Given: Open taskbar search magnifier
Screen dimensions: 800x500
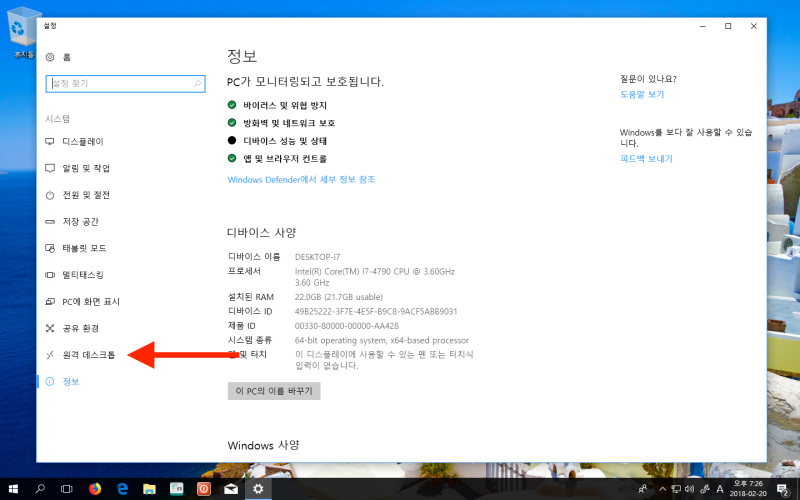Looking at the screenshot, I should click(40, 489).
